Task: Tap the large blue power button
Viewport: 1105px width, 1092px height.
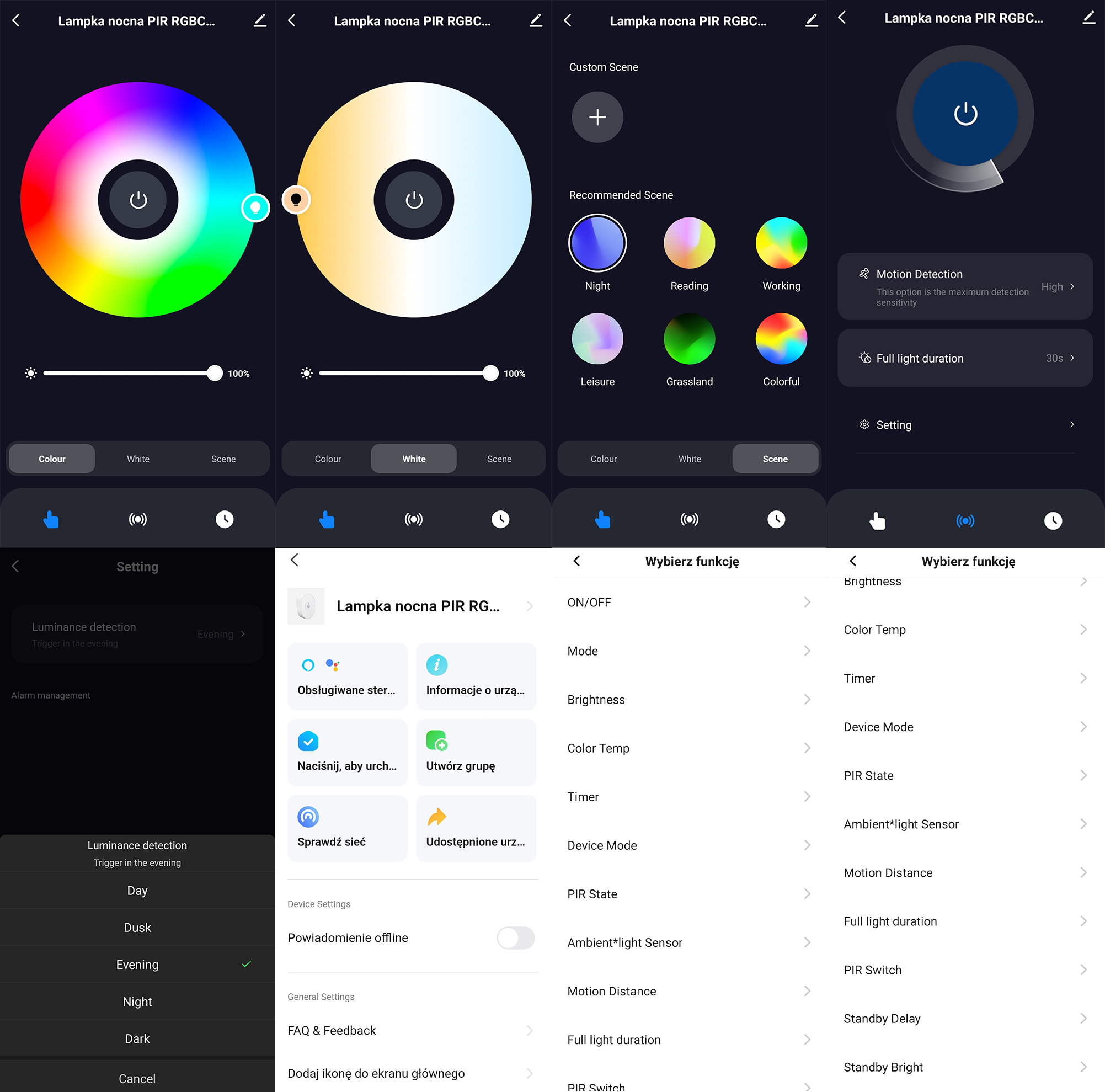Action: 965,114
